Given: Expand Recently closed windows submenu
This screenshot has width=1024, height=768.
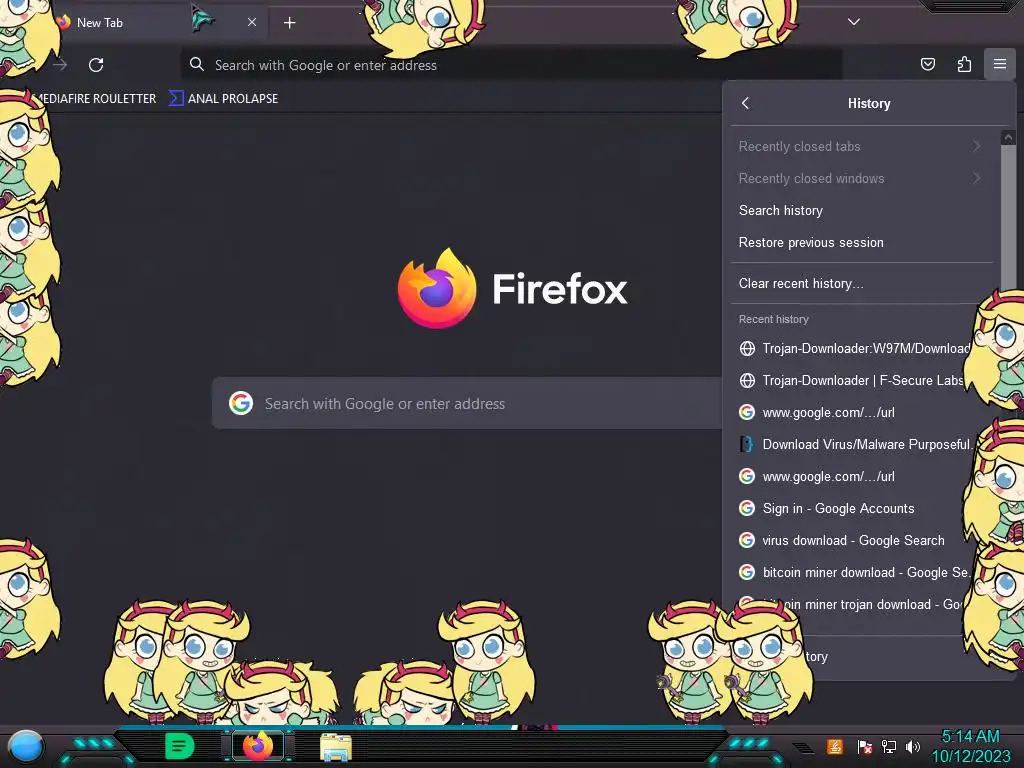Looking at the screenshot, I should (x=861, y=178).
